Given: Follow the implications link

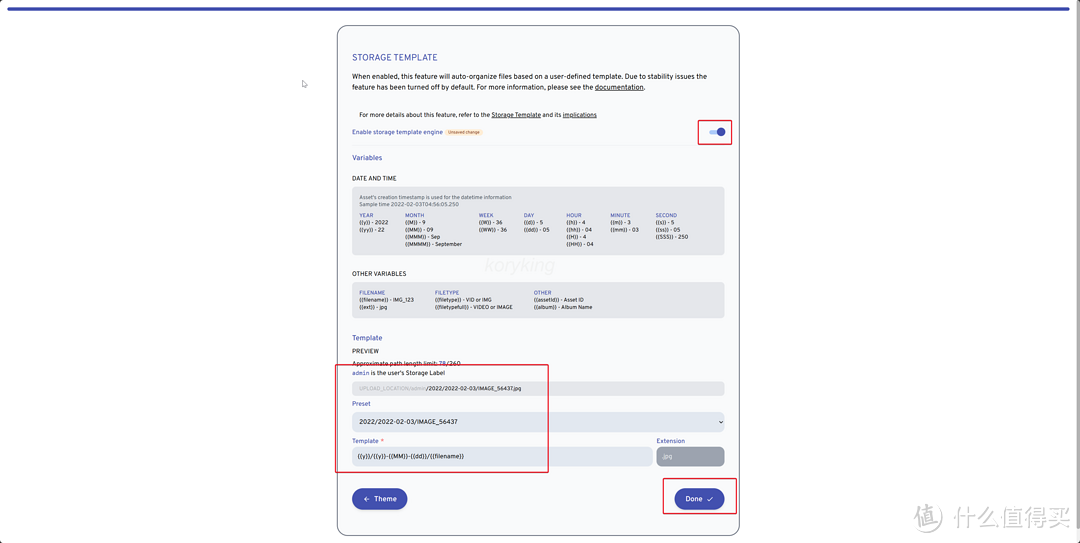Looking at the screenshot, I should (580, 115).
